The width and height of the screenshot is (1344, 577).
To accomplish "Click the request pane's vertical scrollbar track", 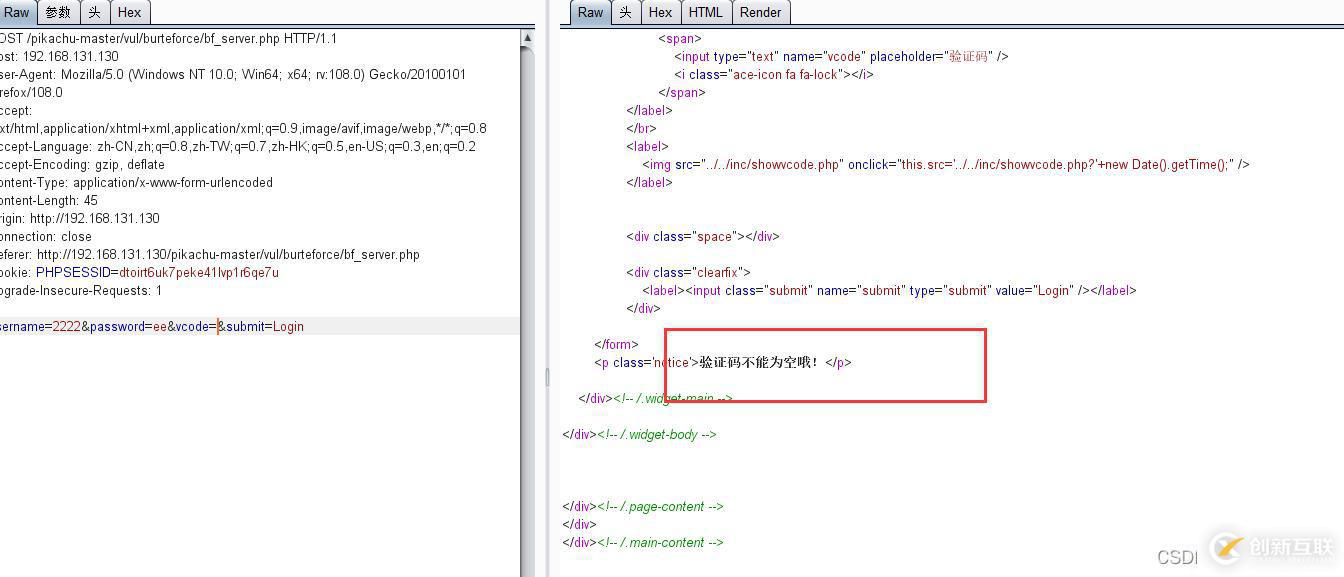I will point(527,310).
